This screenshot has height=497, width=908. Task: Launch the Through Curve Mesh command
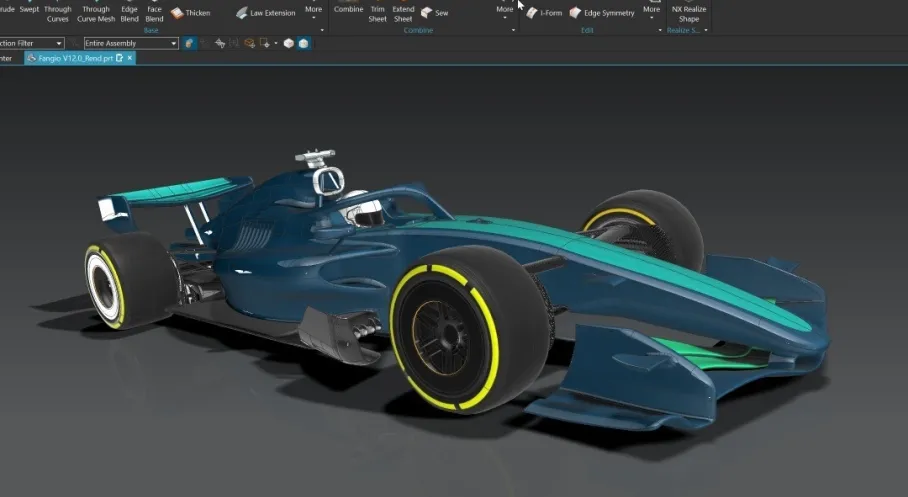click(96, 14)
